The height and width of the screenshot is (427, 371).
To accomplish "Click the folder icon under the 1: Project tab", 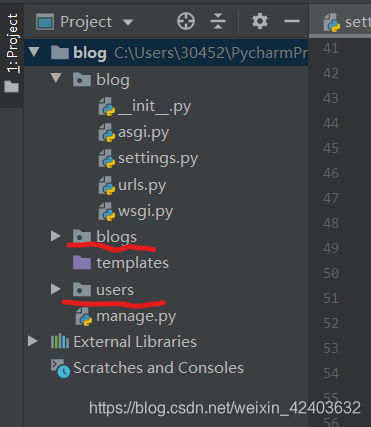I will point(11,87).
